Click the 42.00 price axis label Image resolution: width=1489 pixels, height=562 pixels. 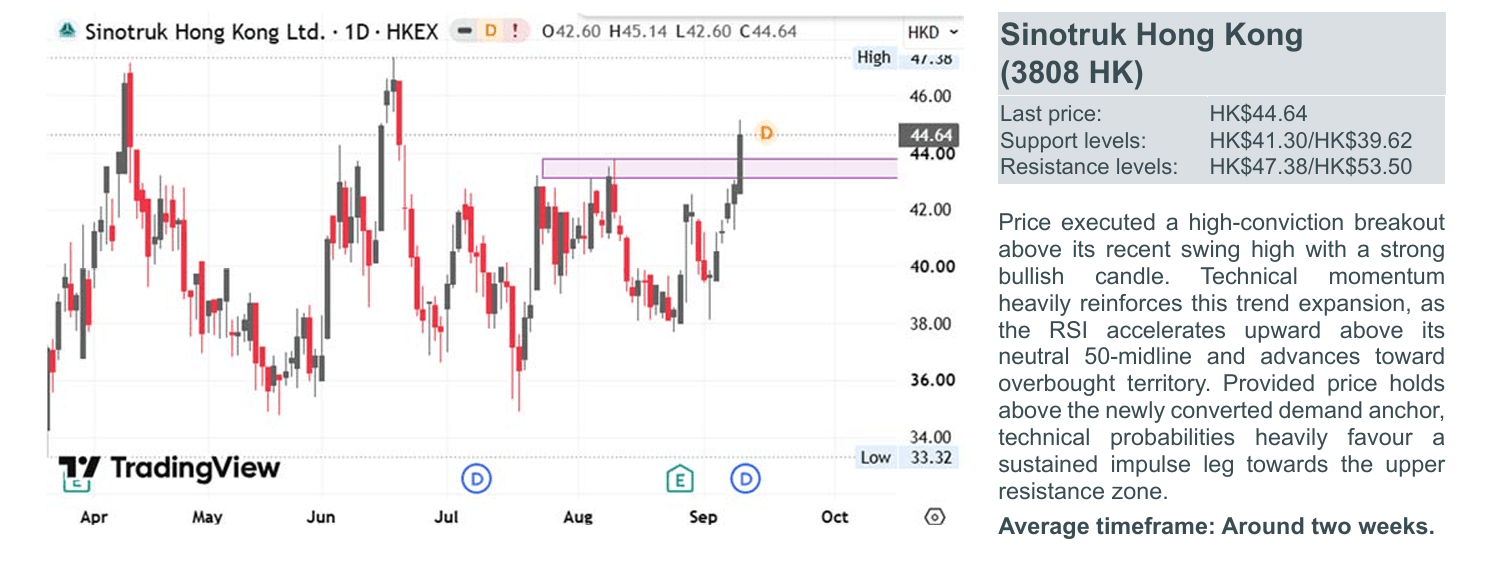931,210
